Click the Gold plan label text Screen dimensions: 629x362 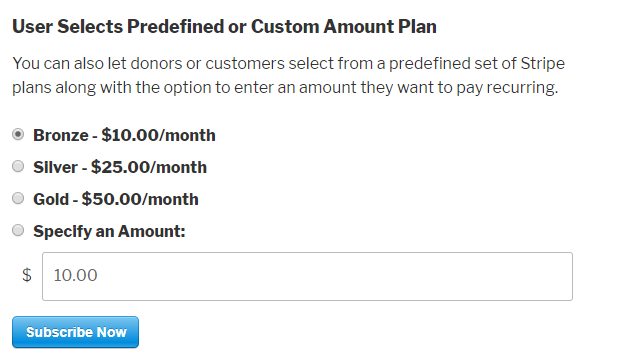coord(116,199)
